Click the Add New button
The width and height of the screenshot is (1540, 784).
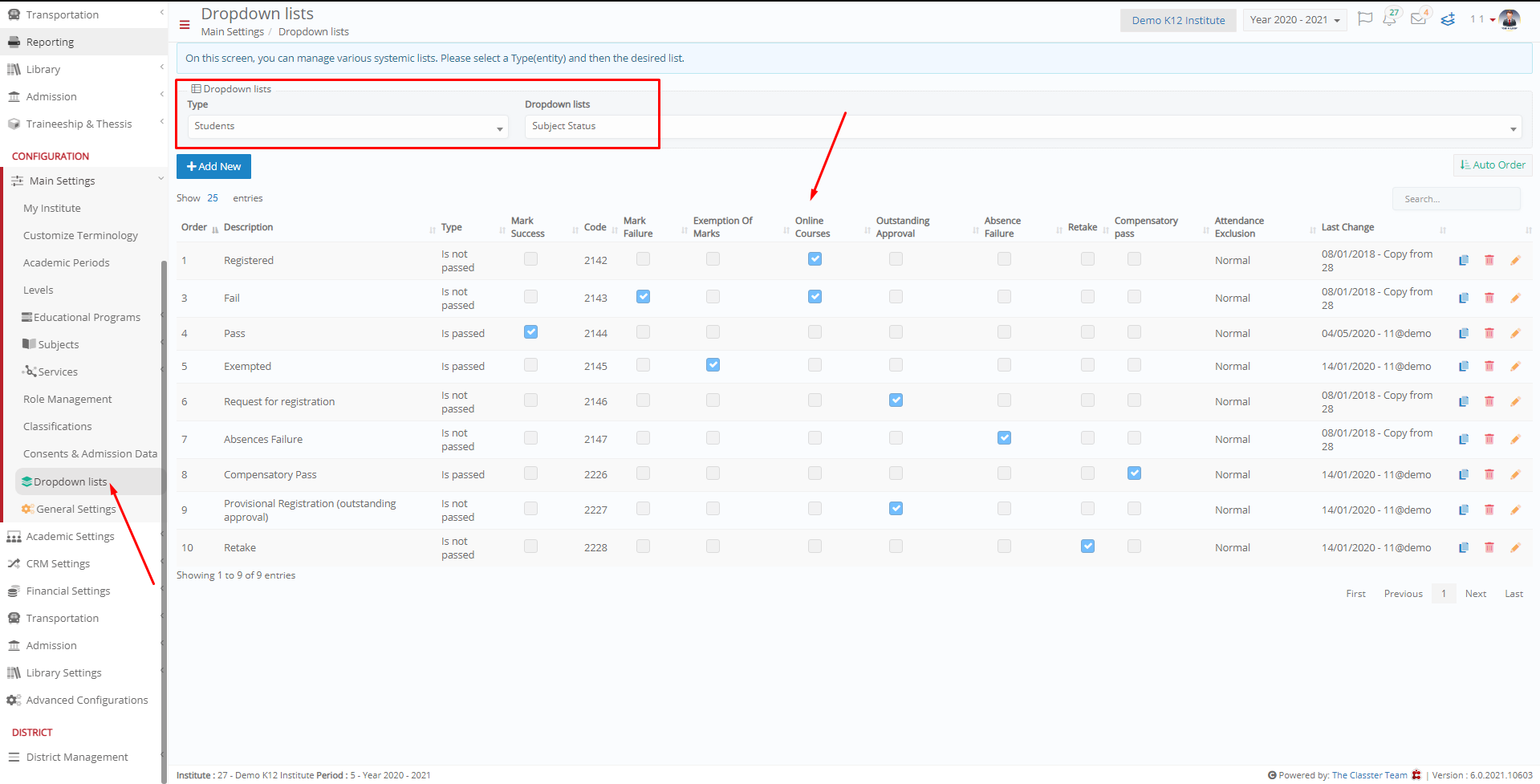pos(213,166)
